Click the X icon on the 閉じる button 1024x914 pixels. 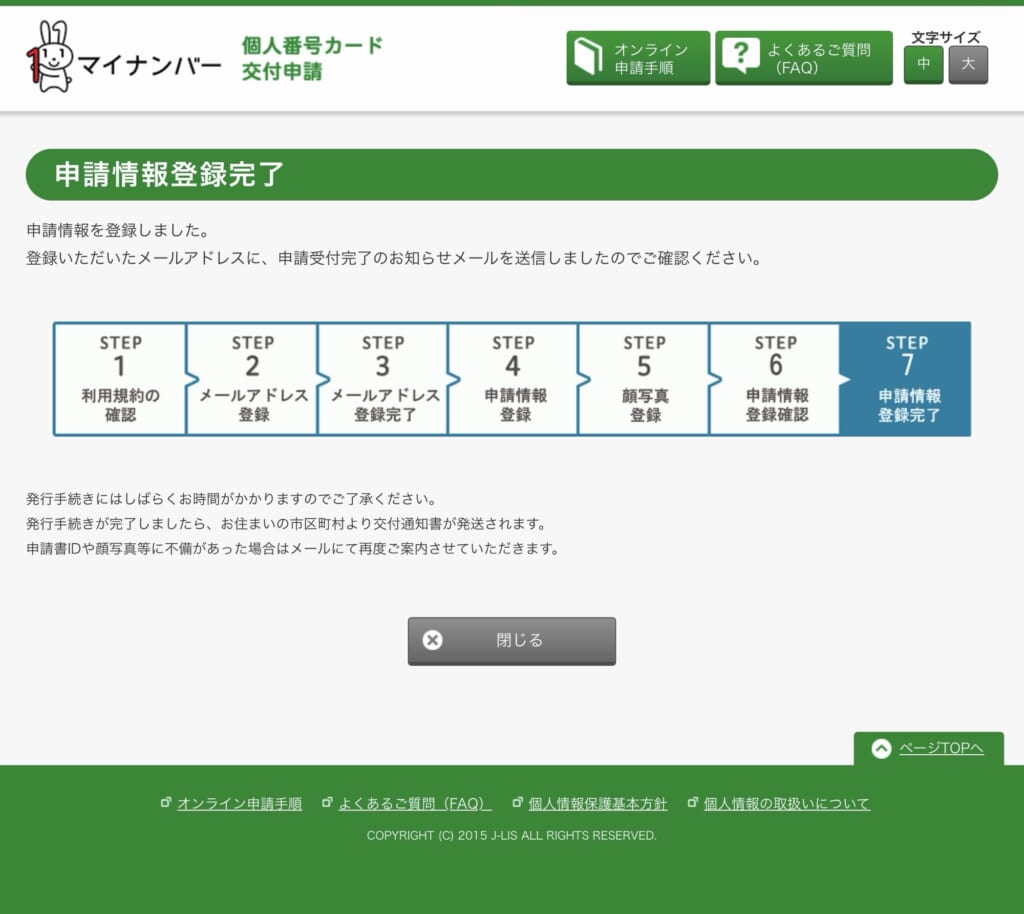(432, 640)
